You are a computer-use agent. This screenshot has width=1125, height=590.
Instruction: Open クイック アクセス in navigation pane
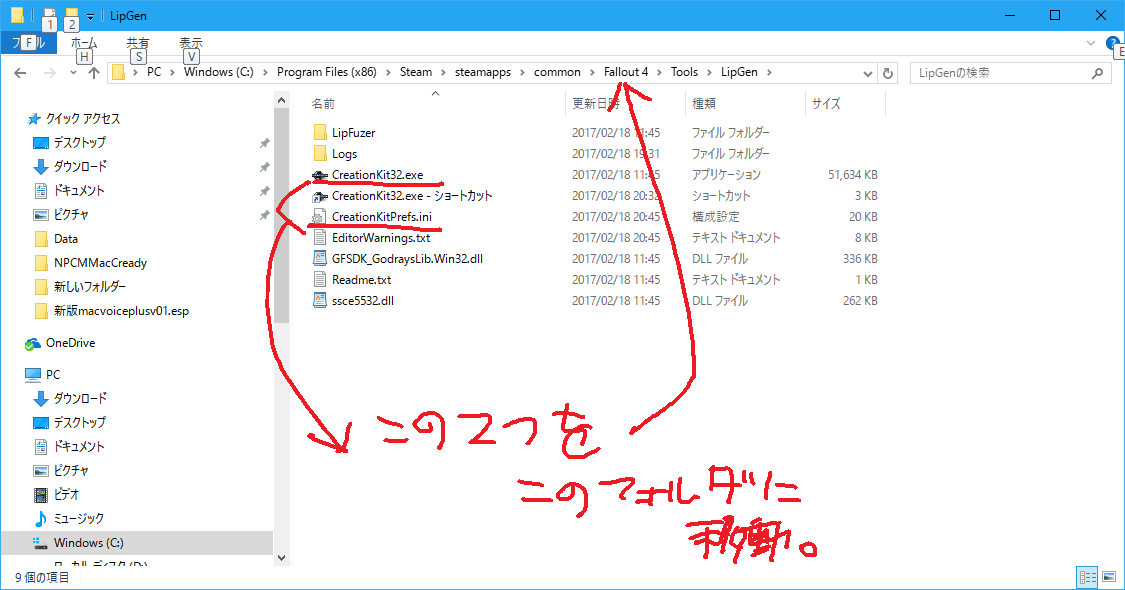pyautogui.click(x=83, y=118)
